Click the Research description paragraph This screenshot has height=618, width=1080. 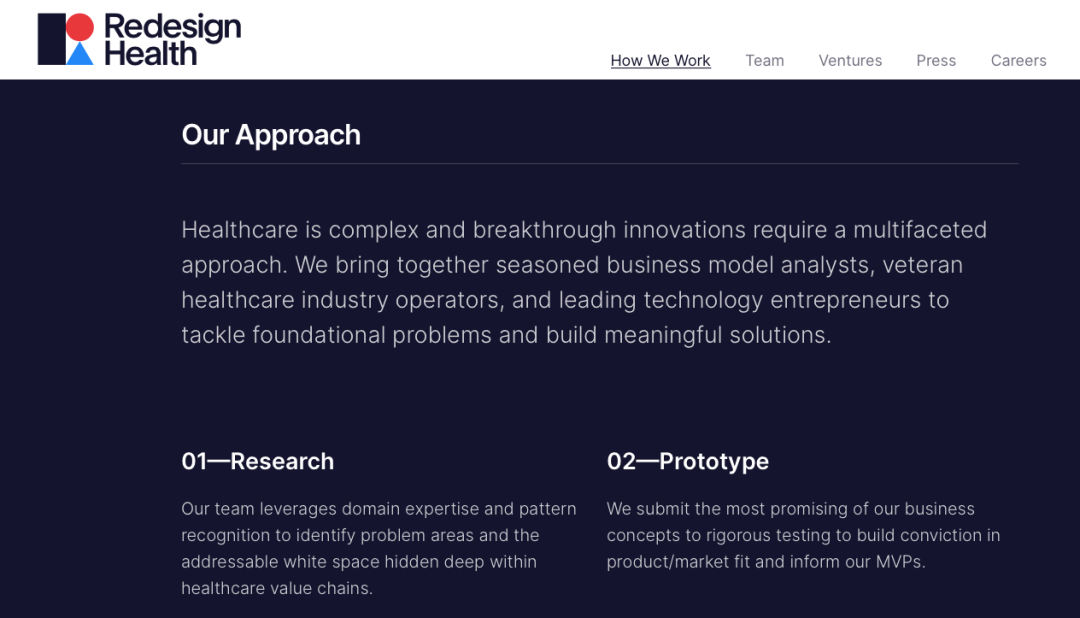coord(378,548)
